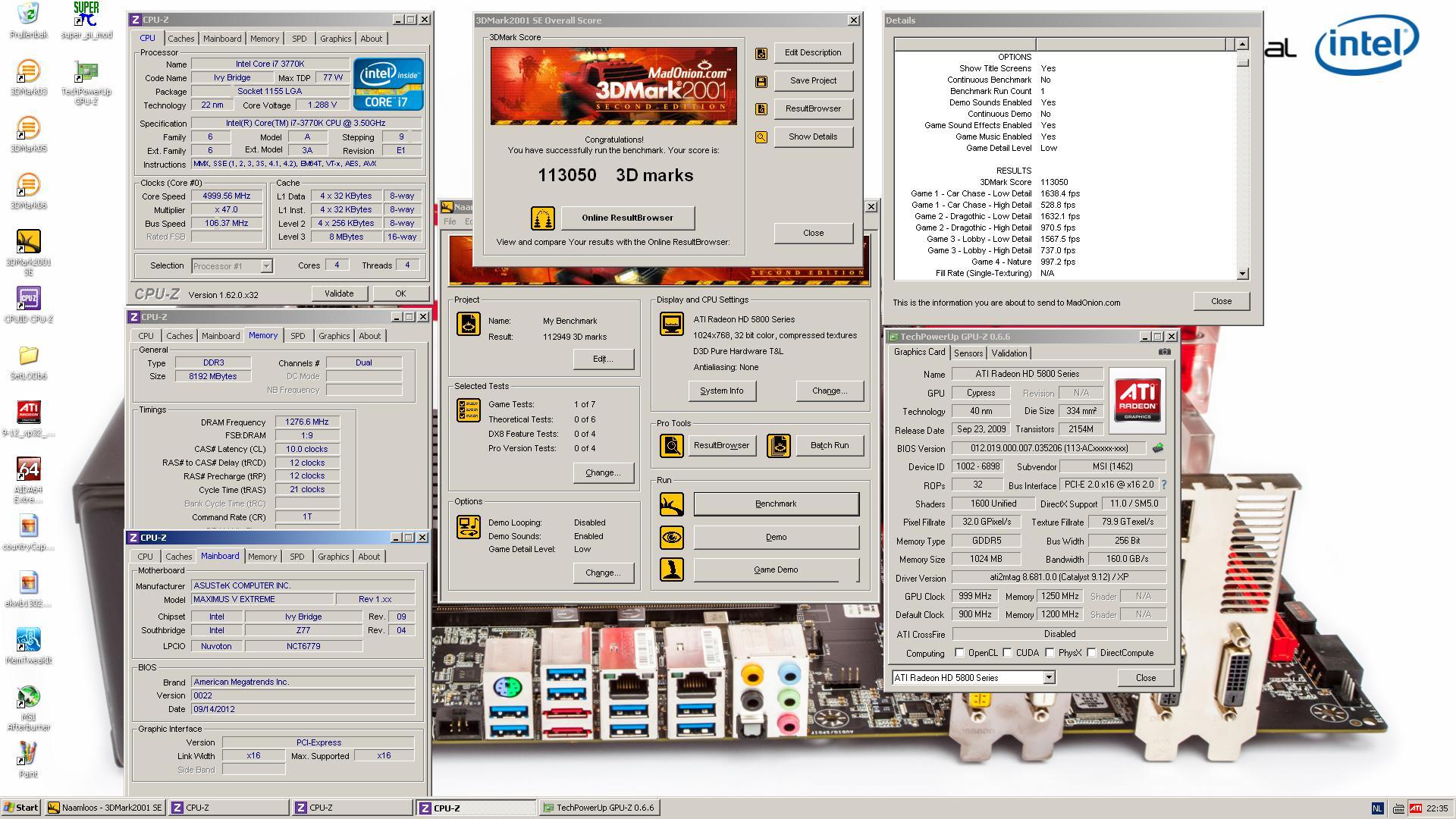
Task: Open the Paint desktop shortcut
Action: click(x=28, y=760)
